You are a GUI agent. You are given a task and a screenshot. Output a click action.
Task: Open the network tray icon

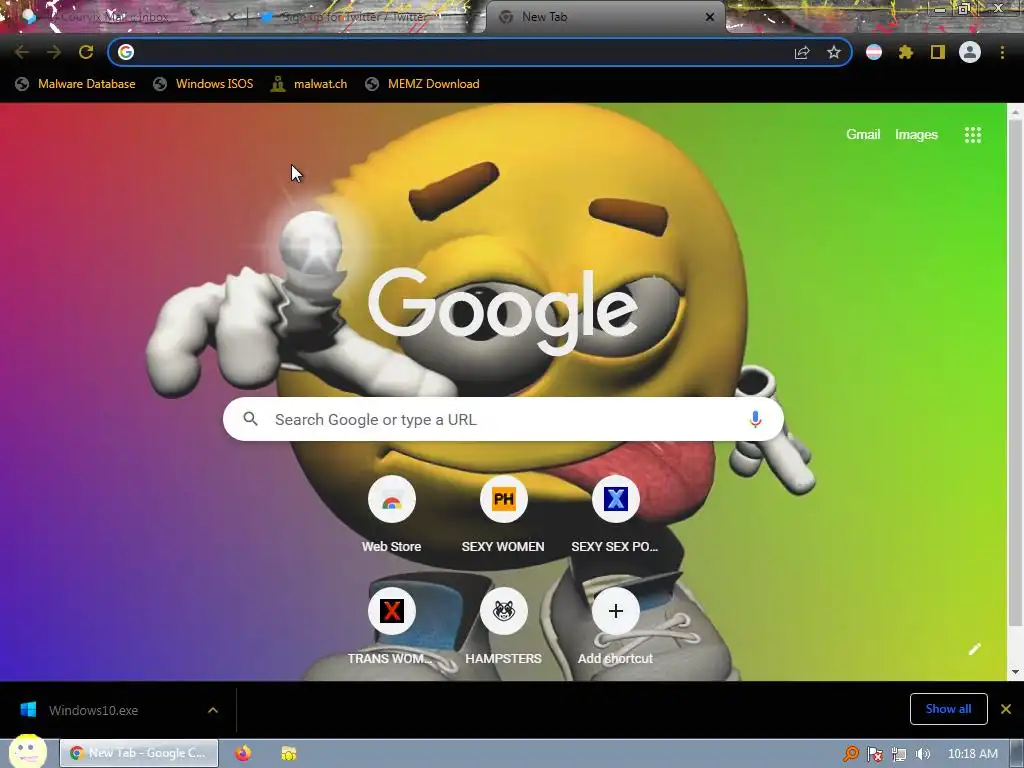click(899, 754)
